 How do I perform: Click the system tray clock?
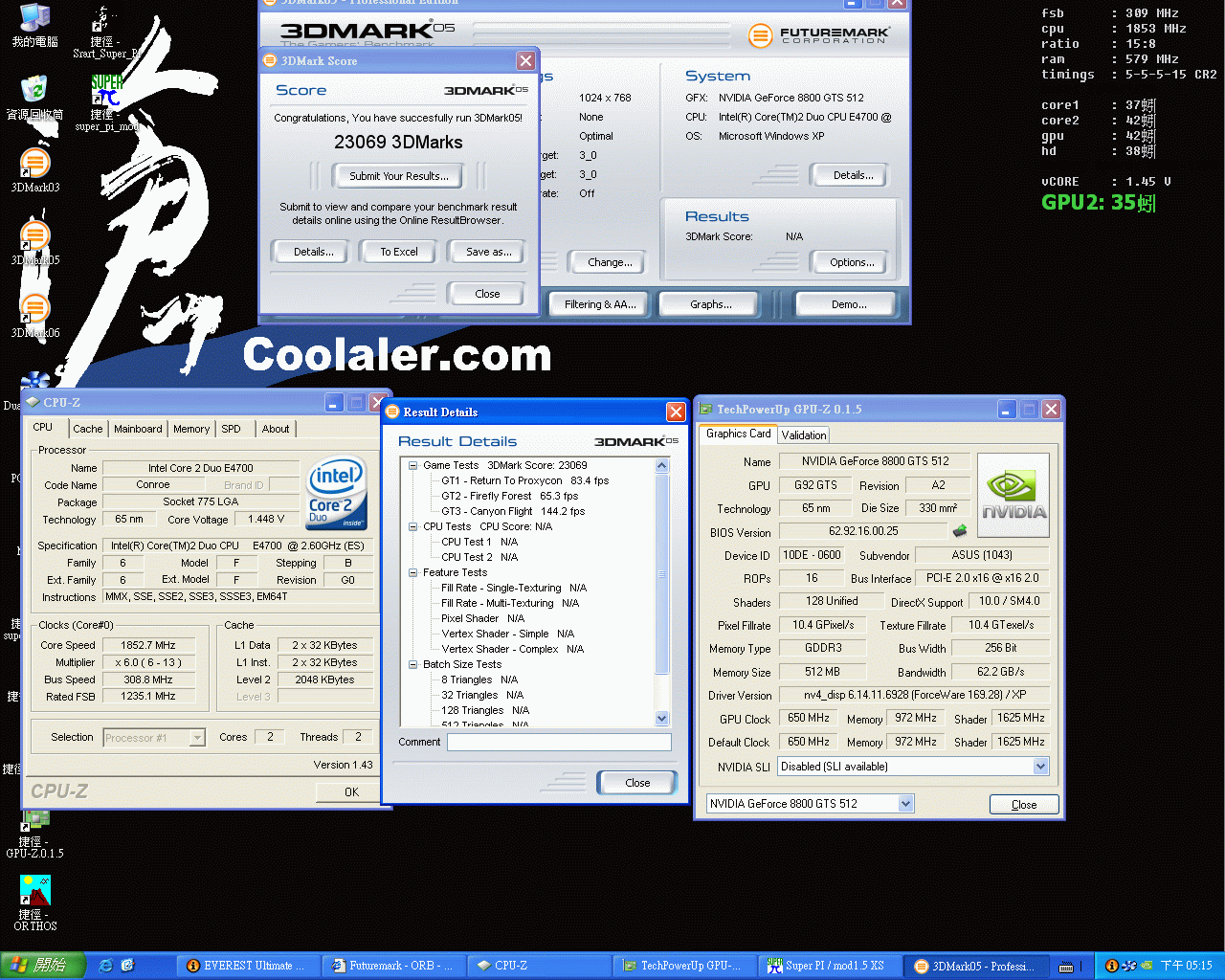click(1186, 966)
